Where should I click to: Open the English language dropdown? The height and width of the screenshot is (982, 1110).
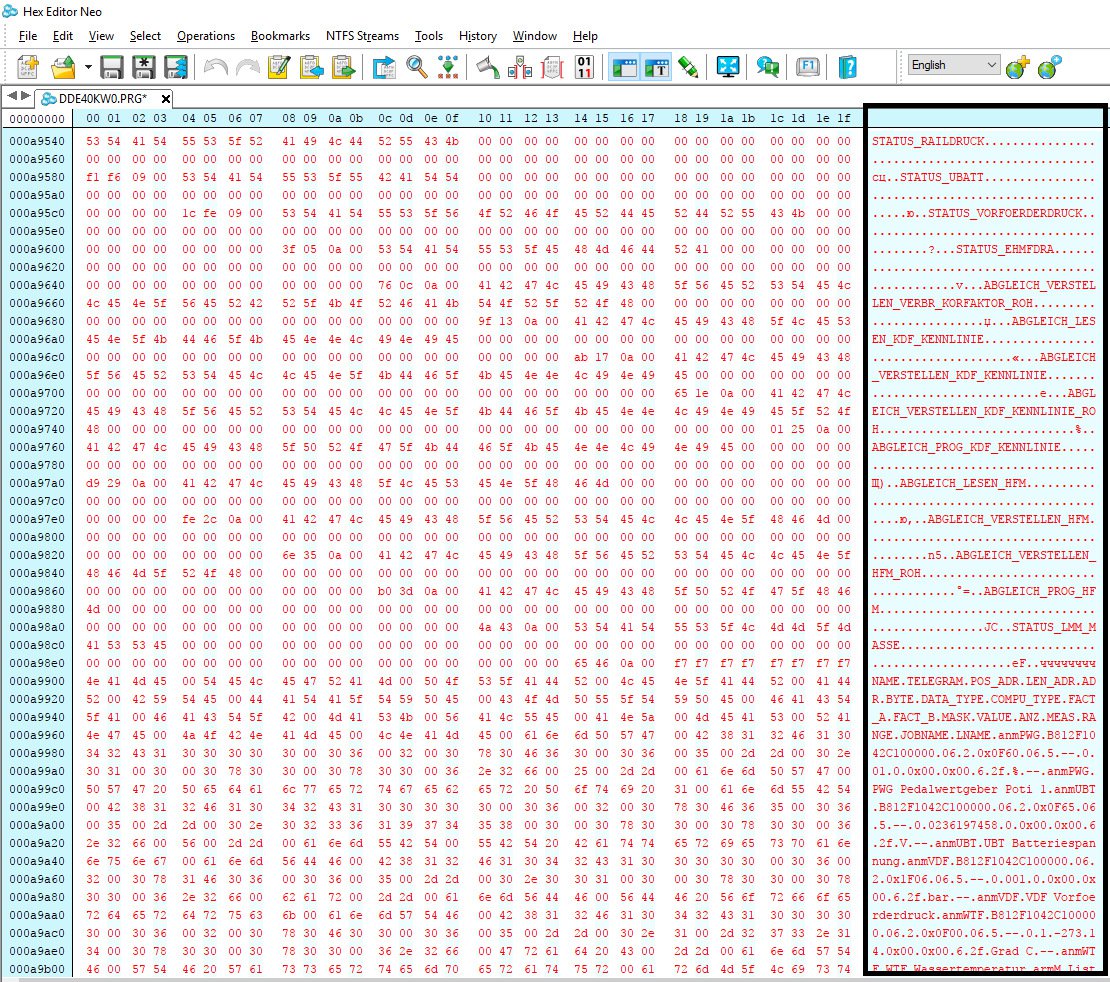pyautogui.click(x=954, y=65)
